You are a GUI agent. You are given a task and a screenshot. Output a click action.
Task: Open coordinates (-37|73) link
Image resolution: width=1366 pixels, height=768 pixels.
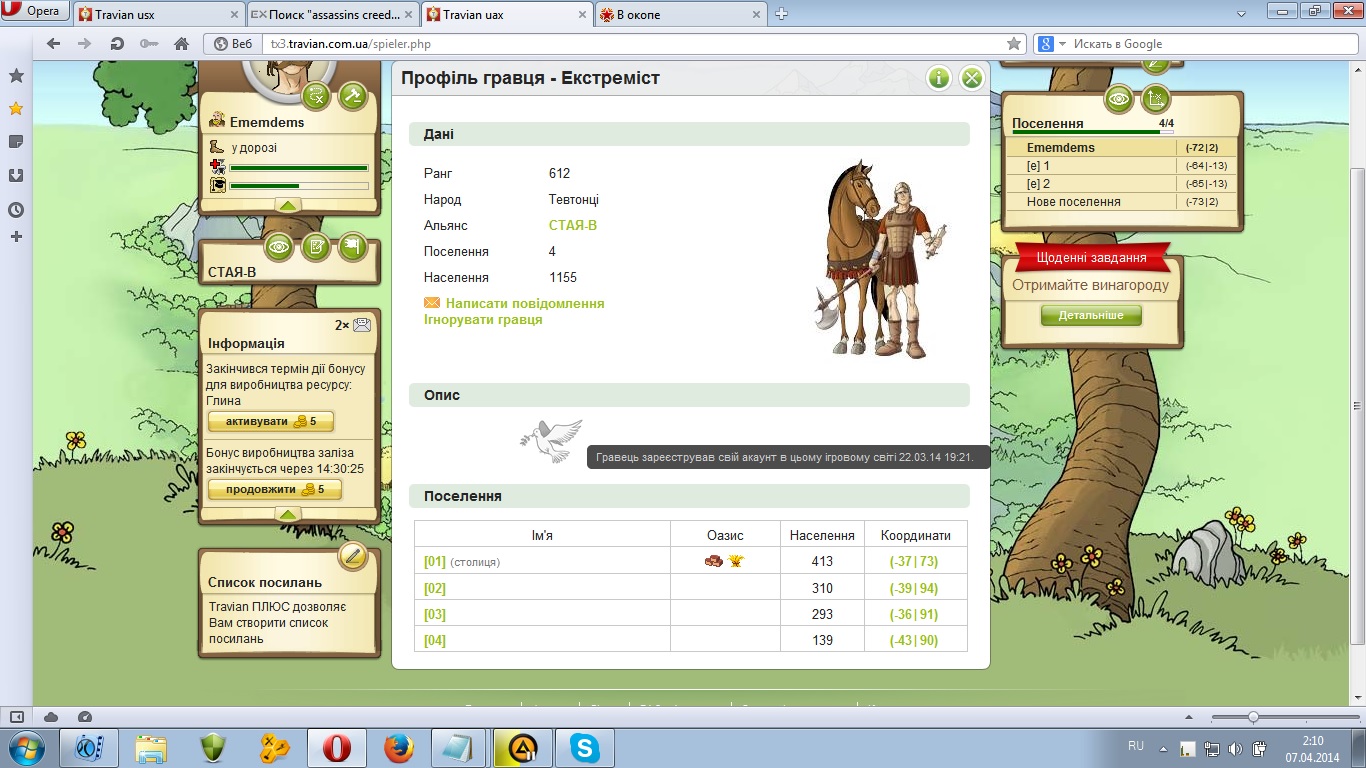[914, 562]
